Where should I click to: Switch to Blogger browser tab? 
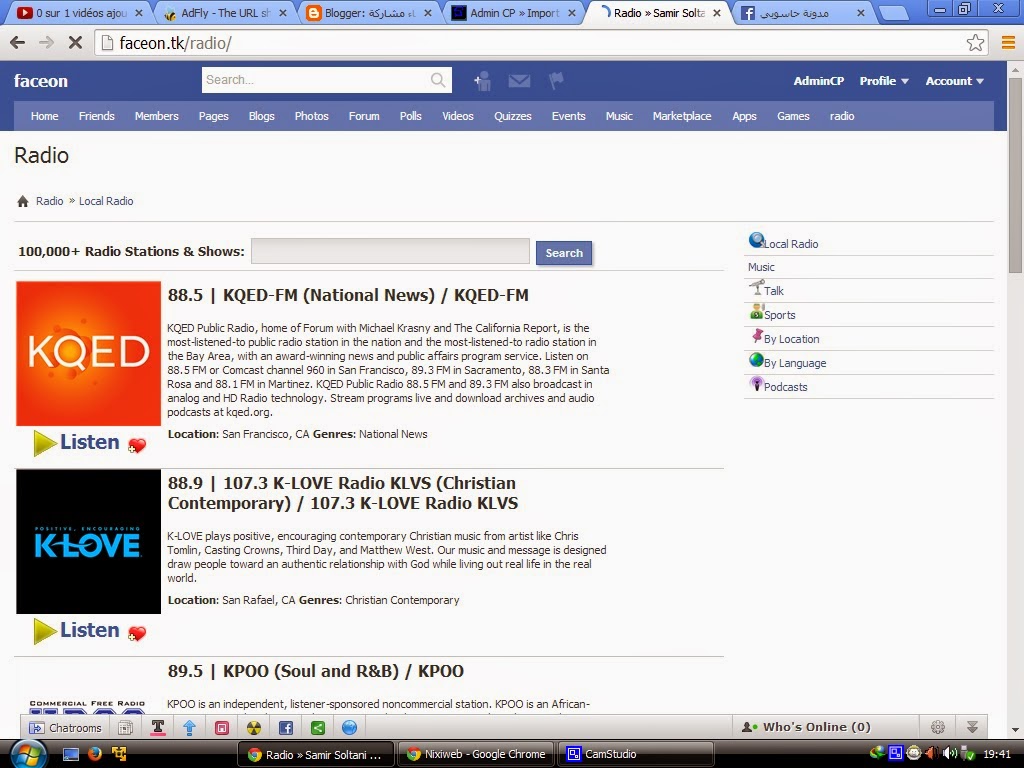click(369, 12)
